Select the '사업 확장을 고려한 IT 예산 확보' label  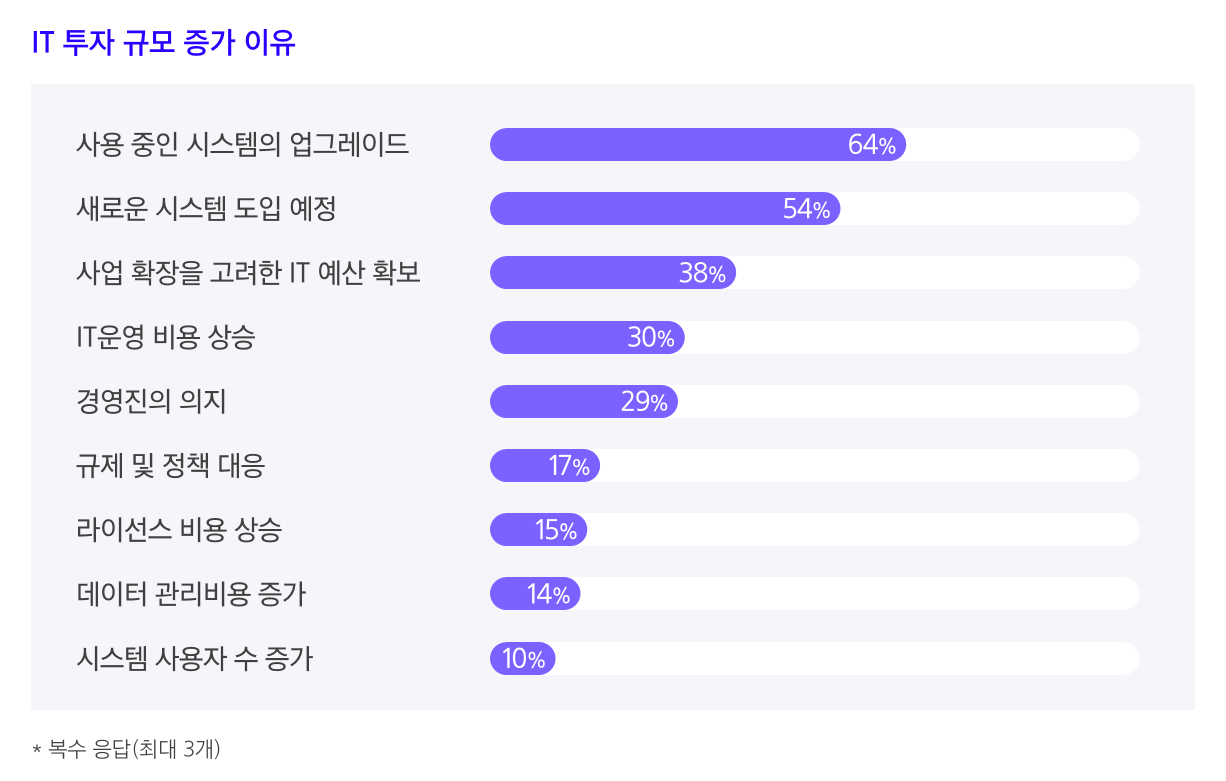click(x=248, y=273)
